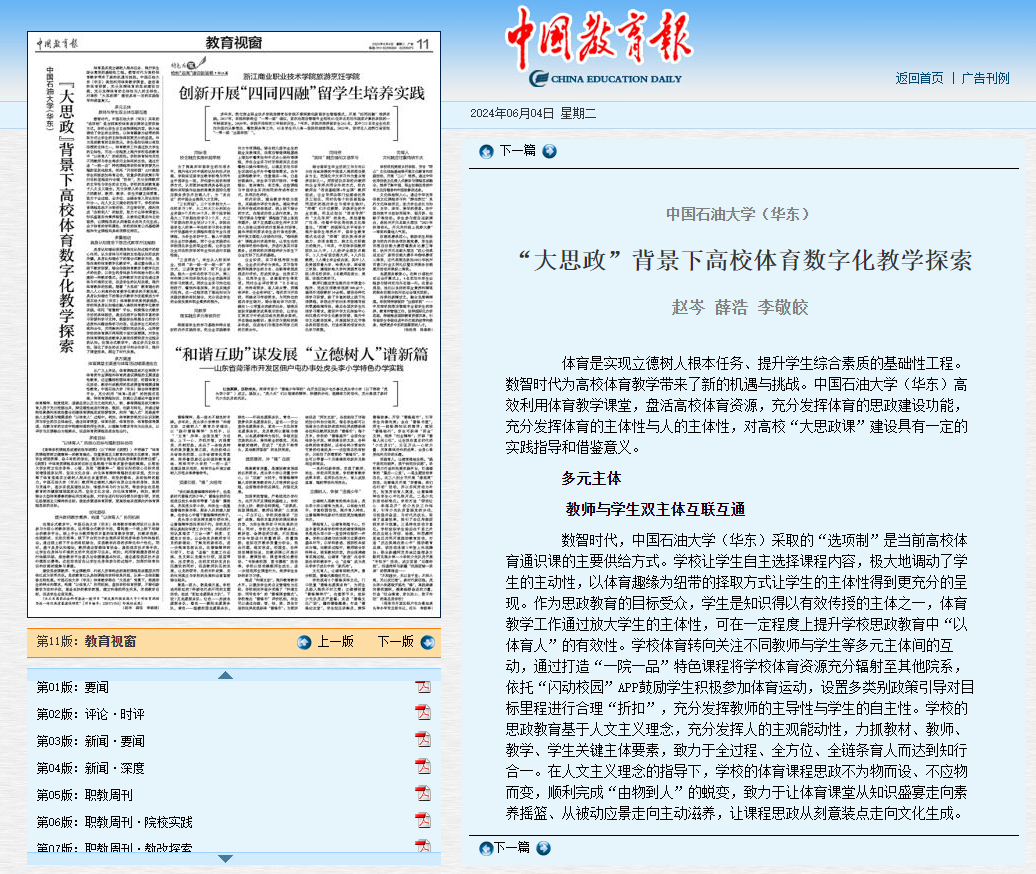Click 下一版 text link
Viewport: 1036px width, 874px height.
[395, 642]
